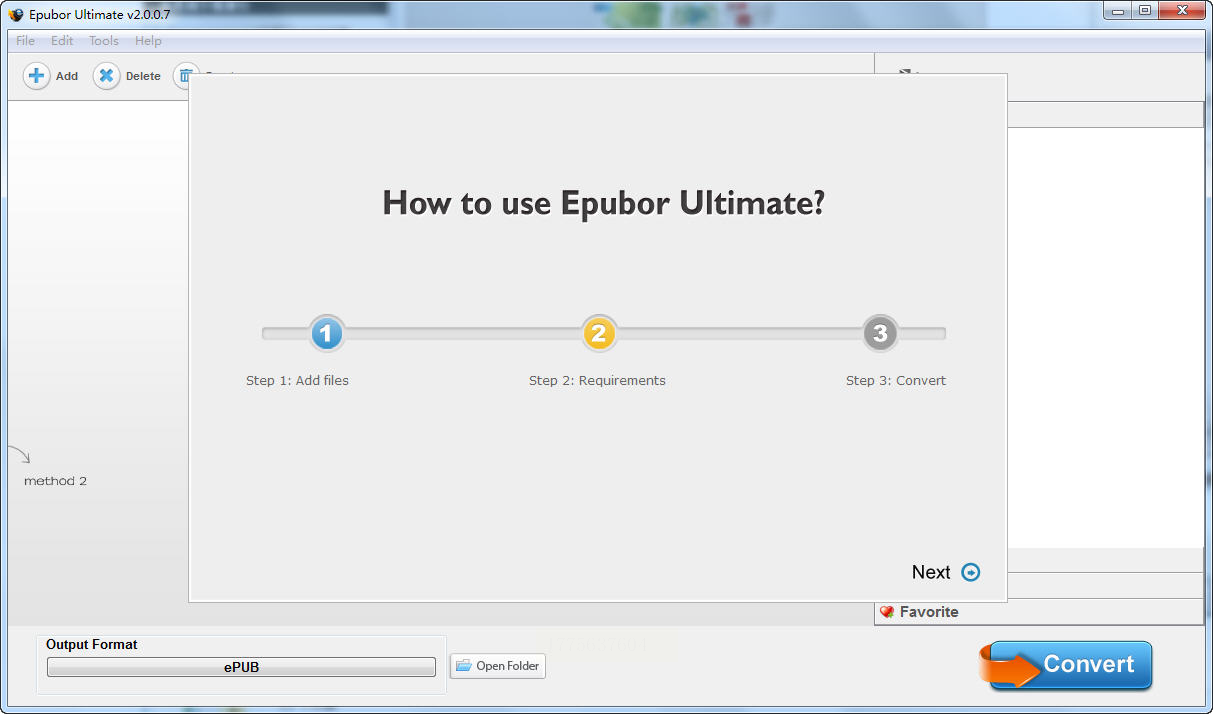Open the Edit menu
The height and width of the screenshot is (714, 1213).
pyautogui.click(x=62, y=41)
